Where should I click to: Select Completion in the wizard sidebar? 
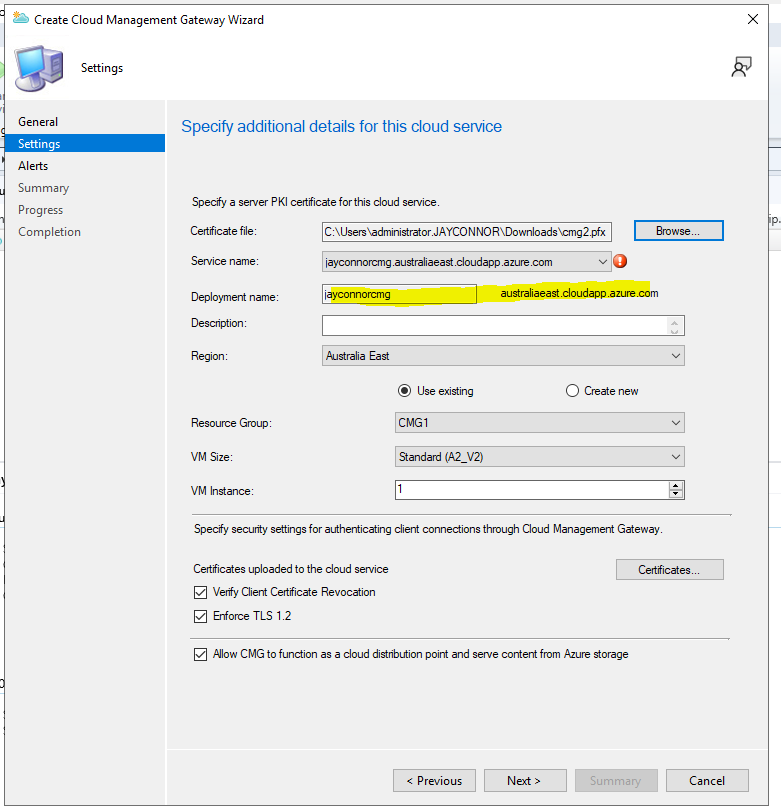49,232
